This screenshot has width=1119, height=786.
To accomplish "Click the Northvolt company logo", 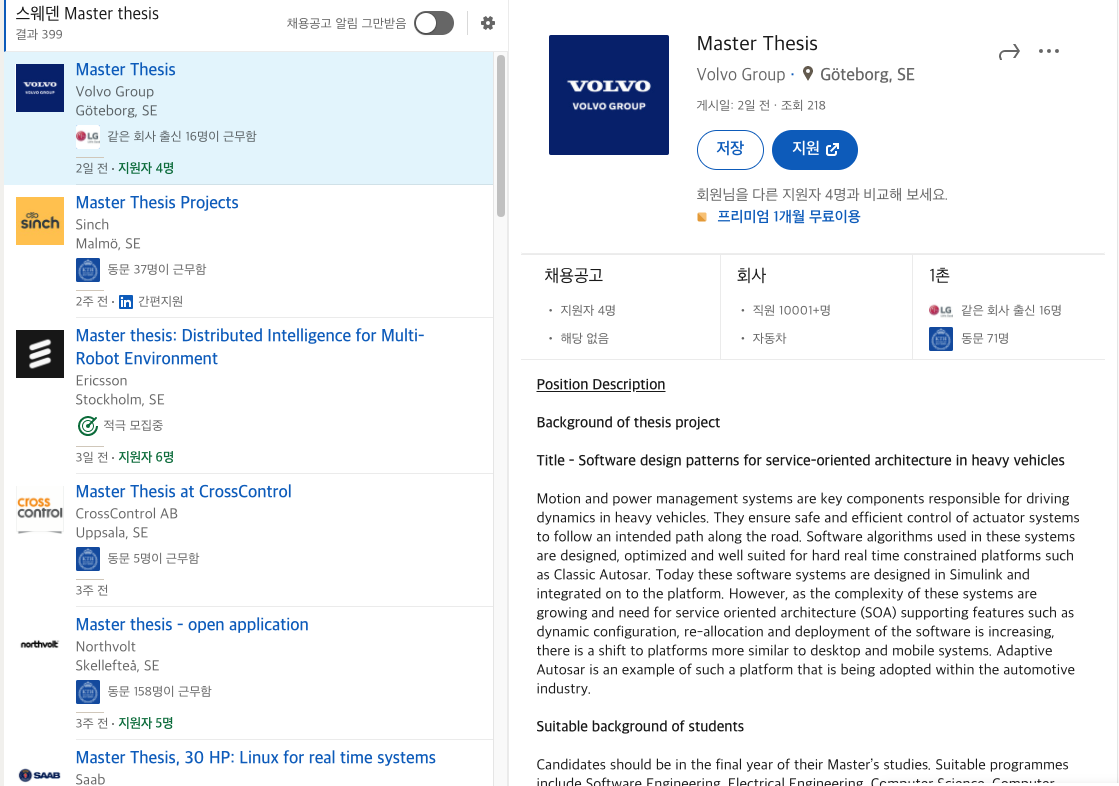I will pos(40,644).
